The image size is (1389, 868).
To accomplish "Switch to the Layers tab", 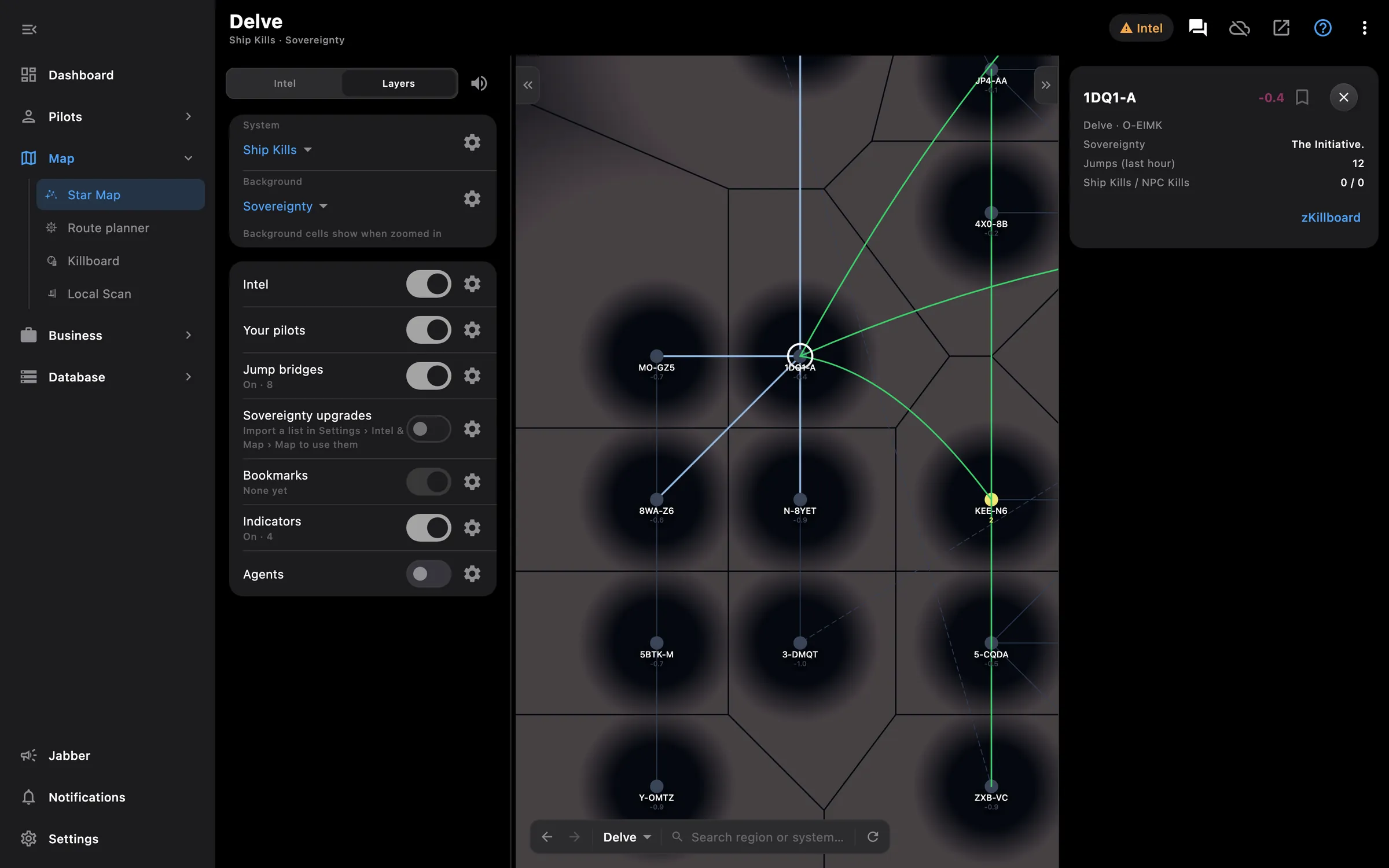I will tap(398, 83).
